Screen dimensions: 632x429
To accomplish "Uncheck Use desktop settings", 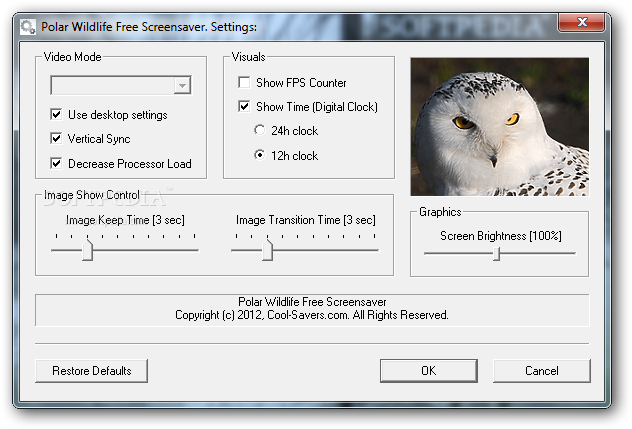I will [x=56, y=115].
